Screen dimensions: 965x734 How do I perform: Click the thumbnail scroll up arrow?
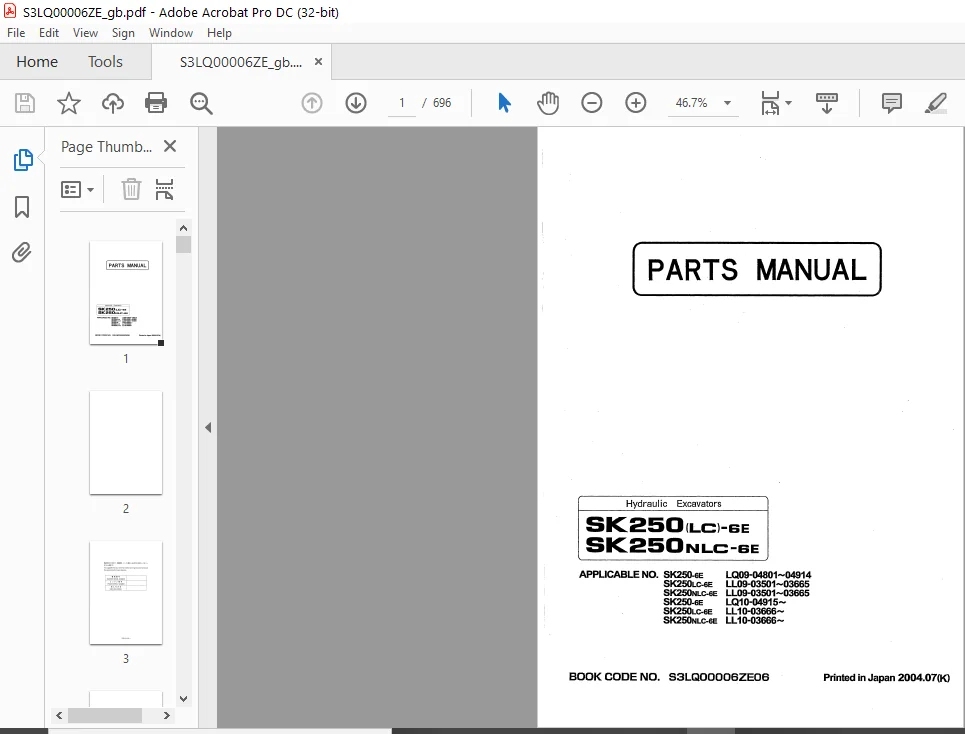183,228
